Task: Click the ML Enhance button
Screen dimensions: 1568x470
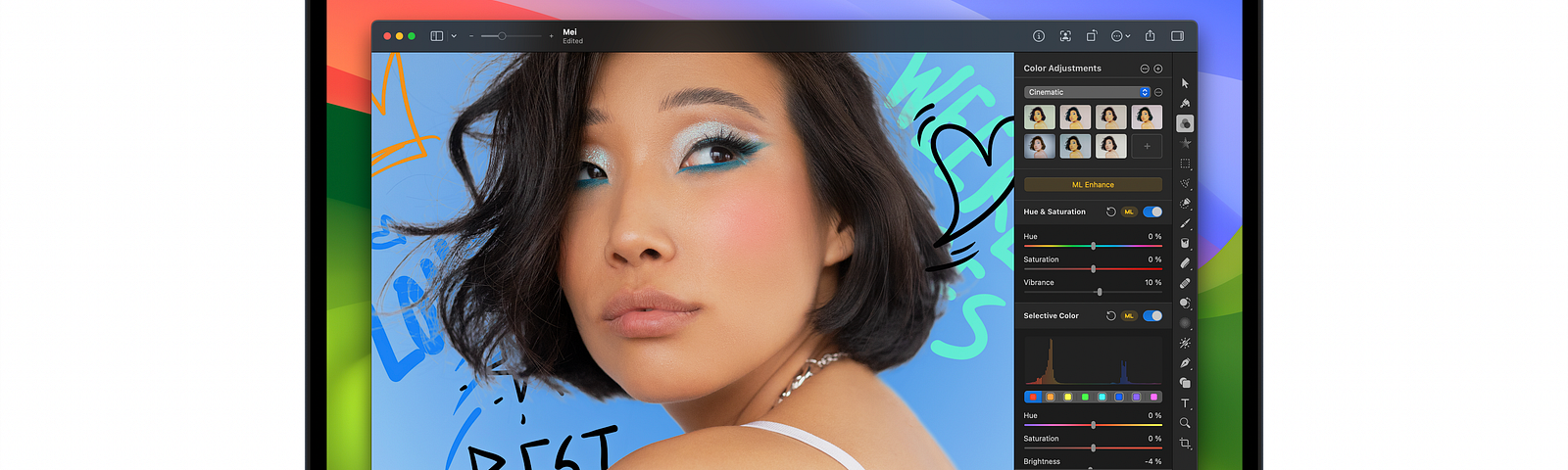Action: (x=1093, y=184)
